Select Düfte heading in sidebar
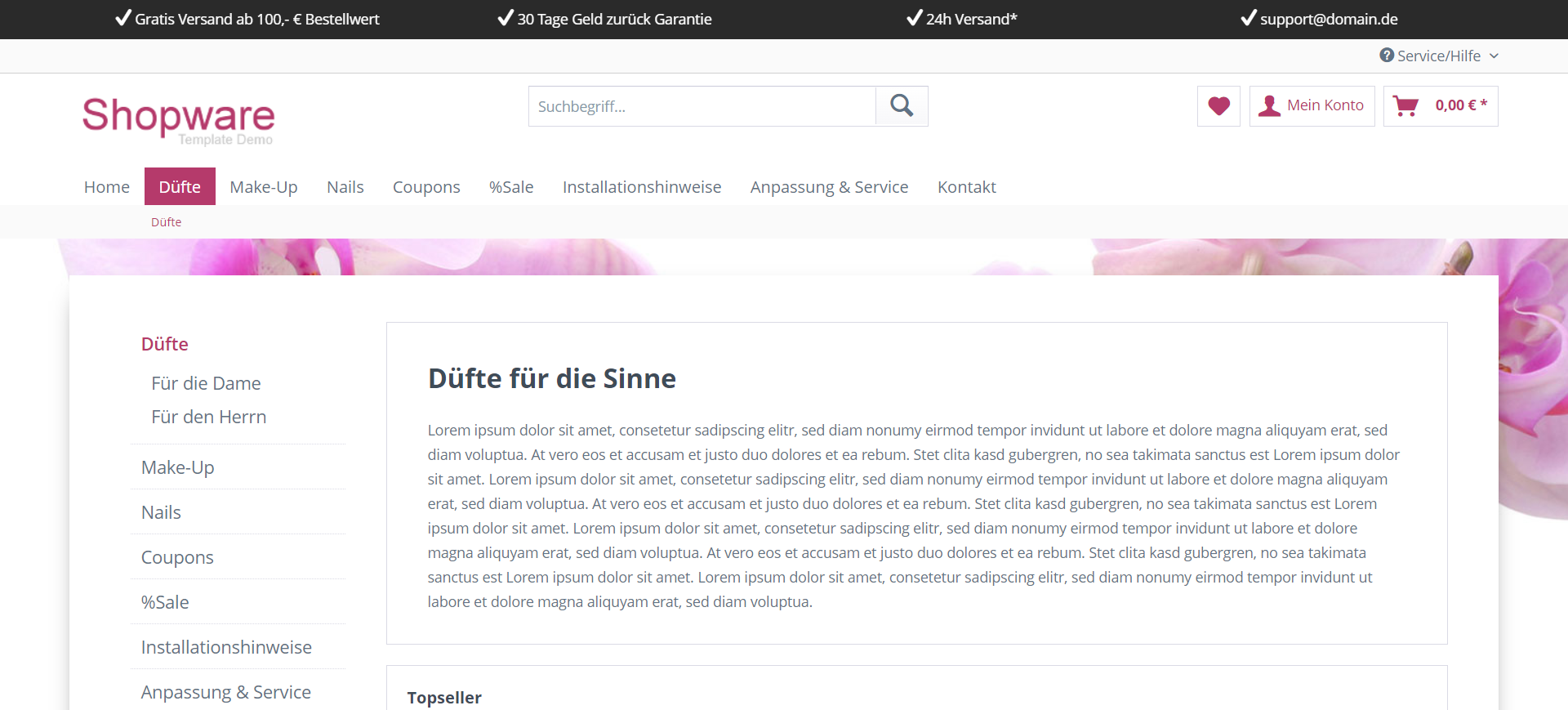Screen dimensions: 1568x710 coord(165,344)
